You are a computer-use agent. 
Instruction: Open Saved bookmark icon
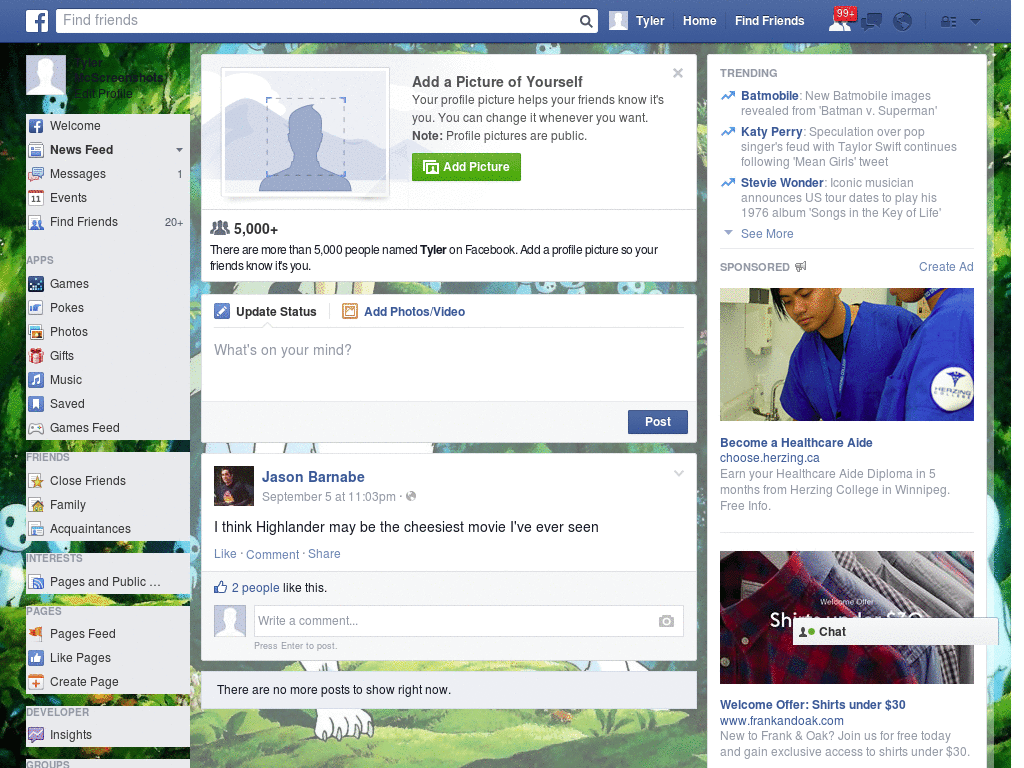[36, 404]
